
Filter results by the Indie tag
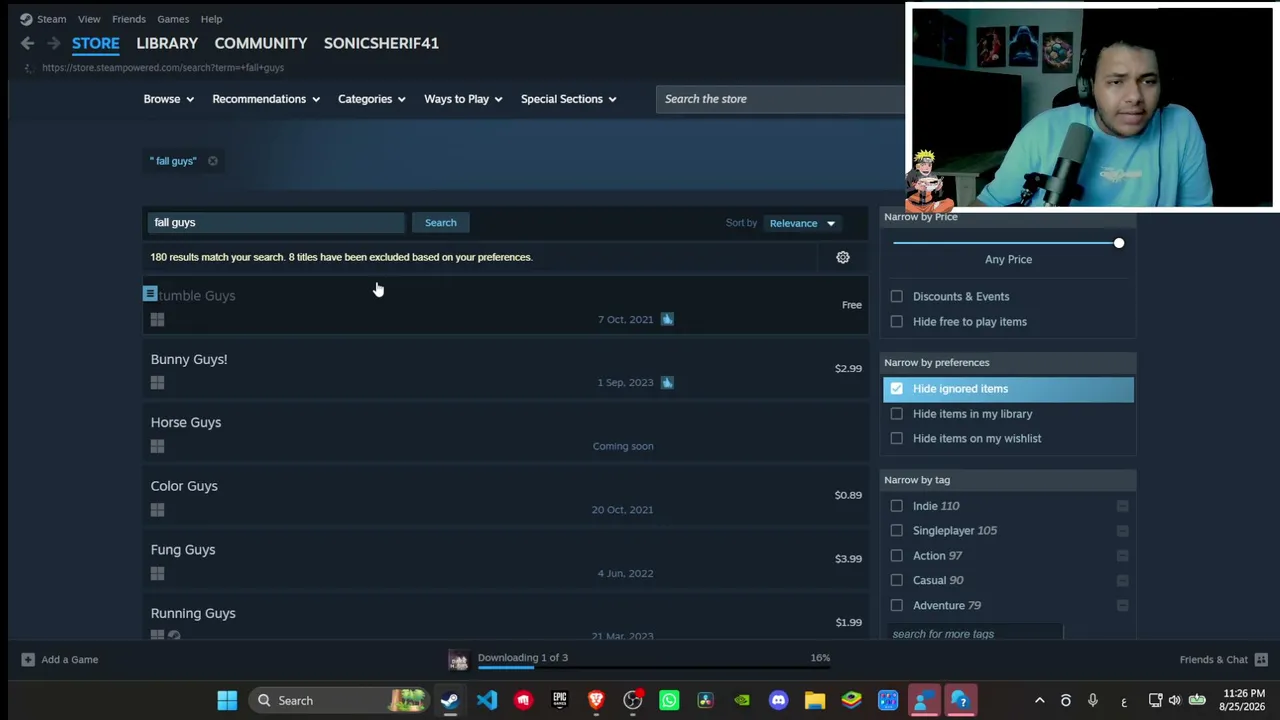point(897,506)
